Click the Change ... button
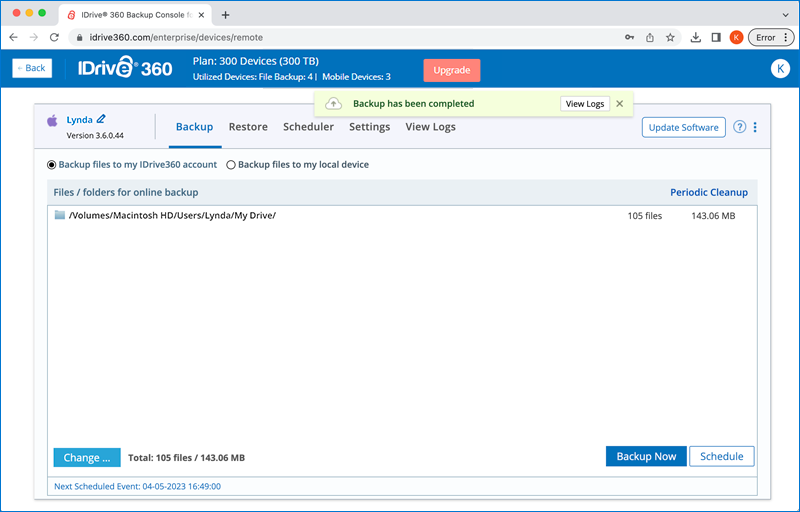The width and height of the screenshot is (800, 512). point(87,457)
